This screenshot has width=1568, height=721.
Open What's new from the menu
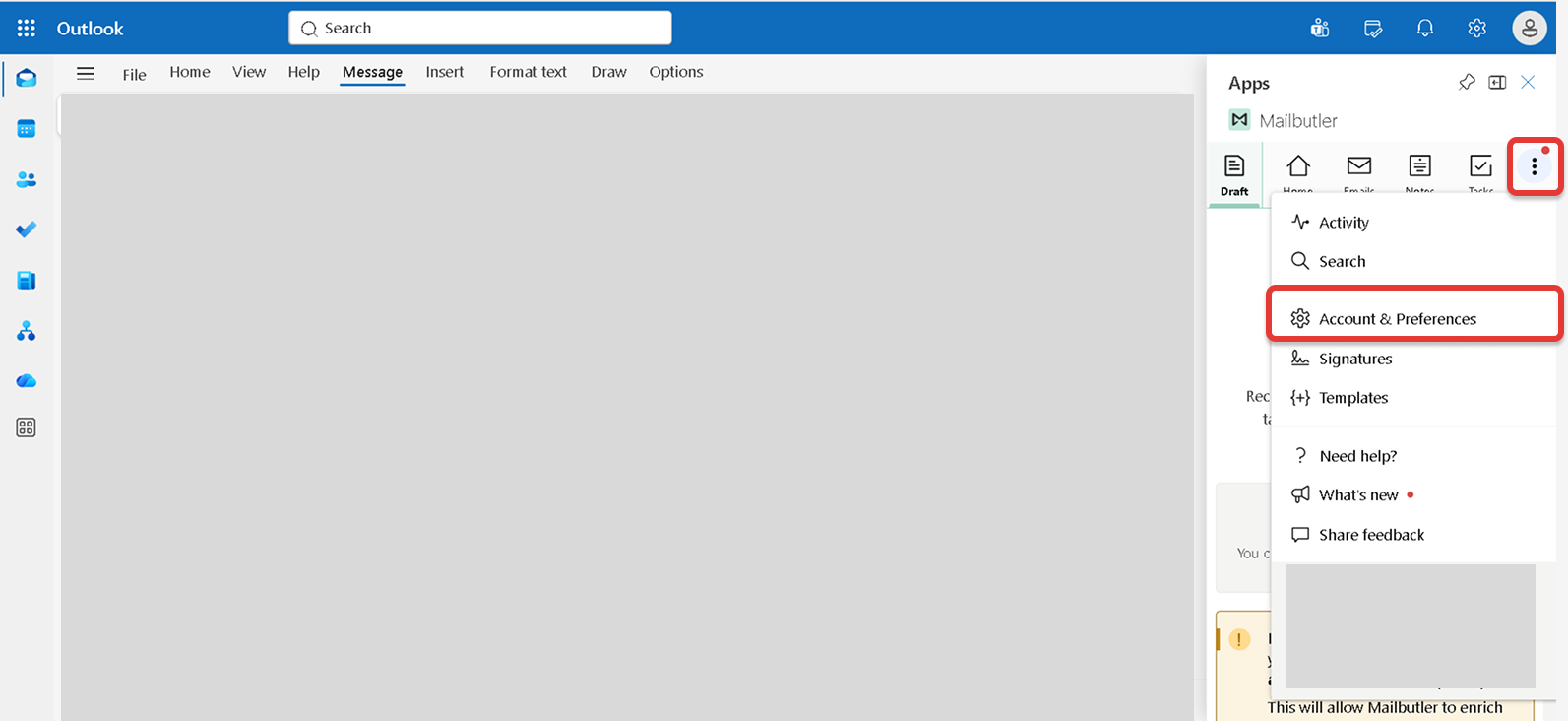click(x=1413, y=495)
